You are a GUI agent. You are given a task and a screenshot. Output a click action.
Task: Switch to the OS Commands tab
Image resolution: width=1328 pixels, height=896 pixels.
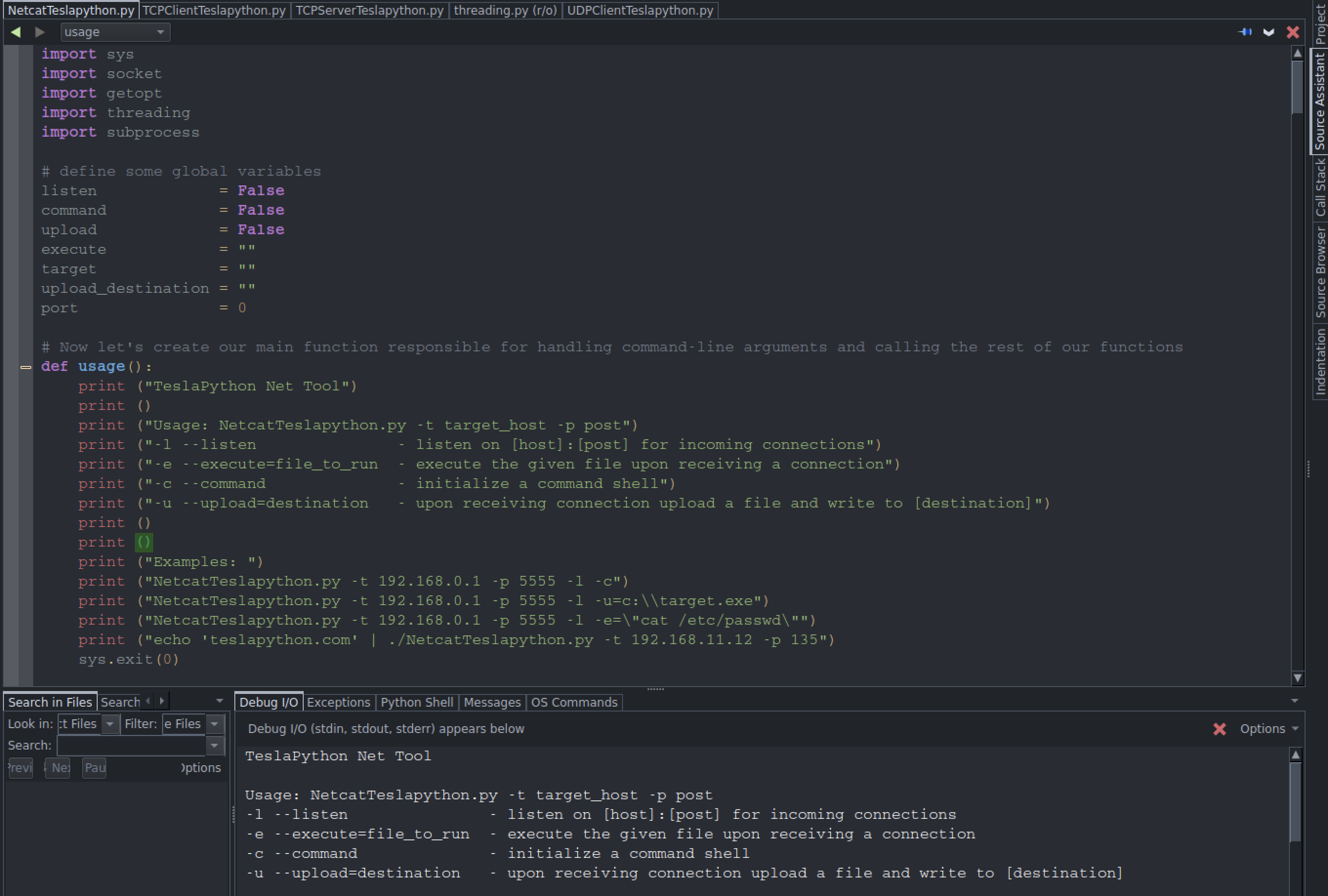(x=574, y=702)
